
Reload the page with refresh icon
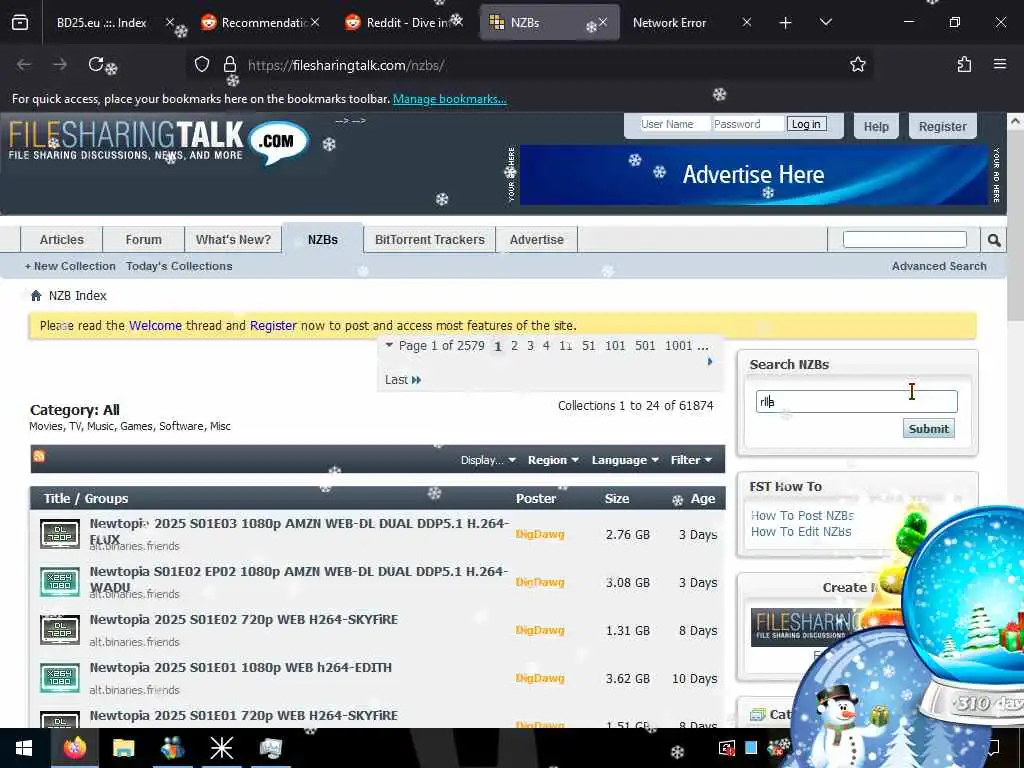point(96,65)
